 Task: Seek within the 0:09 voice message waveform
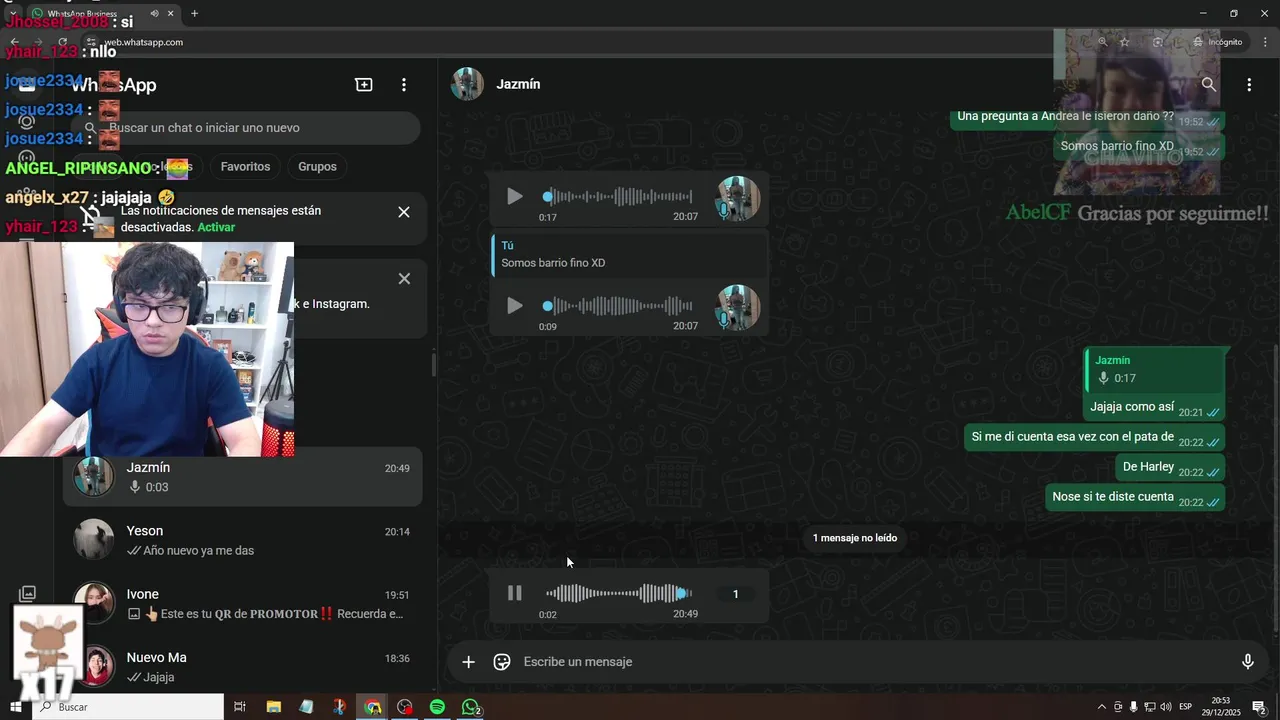tap(619, 306)
